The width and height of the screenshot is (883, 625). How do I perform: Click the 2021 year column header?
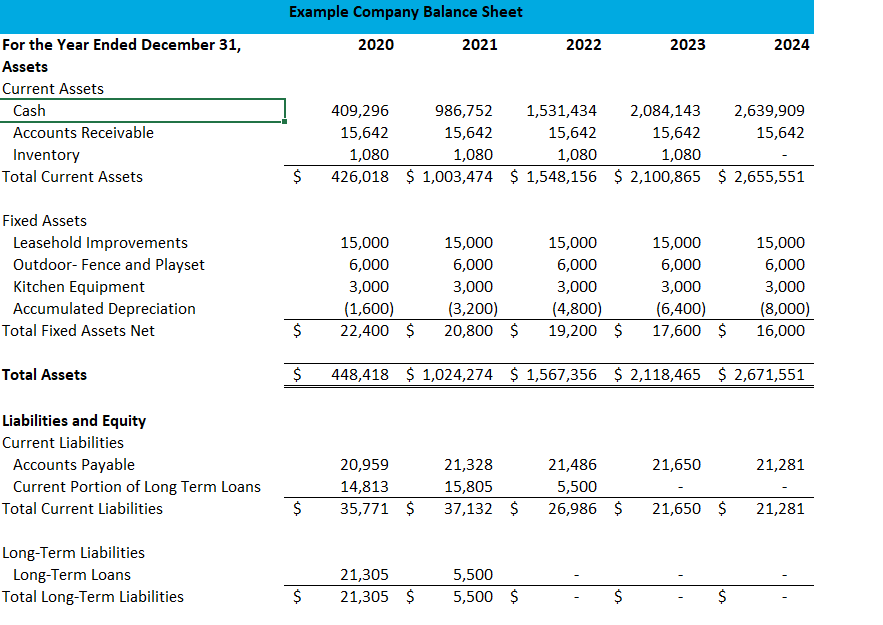click(480, 45)
